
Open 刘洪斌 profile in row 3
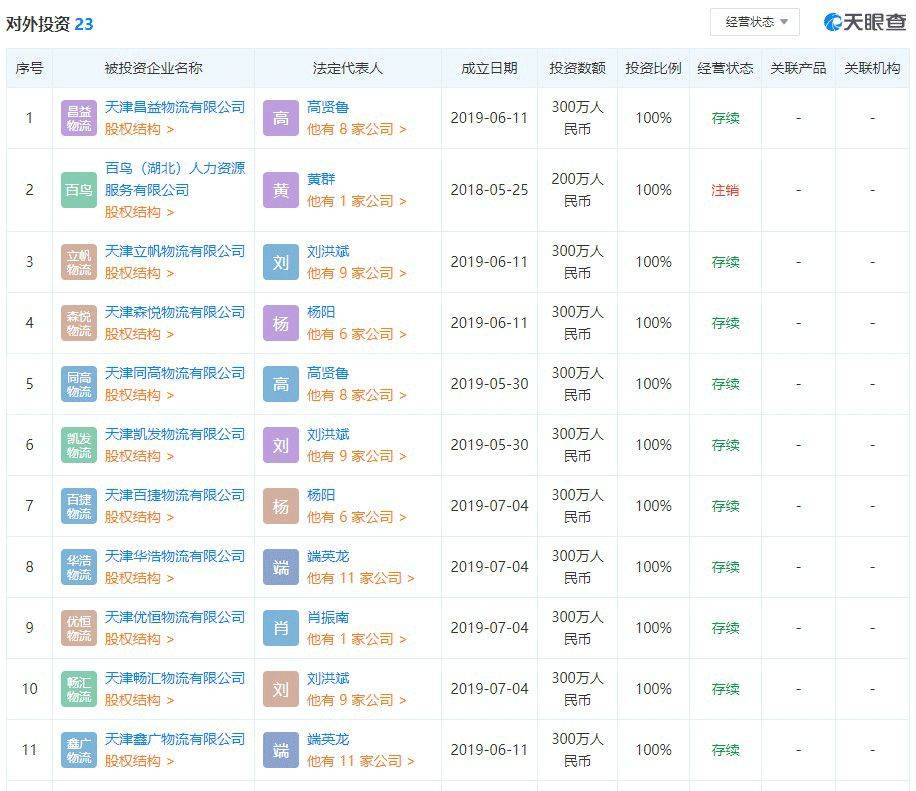(x=328, y=251)
